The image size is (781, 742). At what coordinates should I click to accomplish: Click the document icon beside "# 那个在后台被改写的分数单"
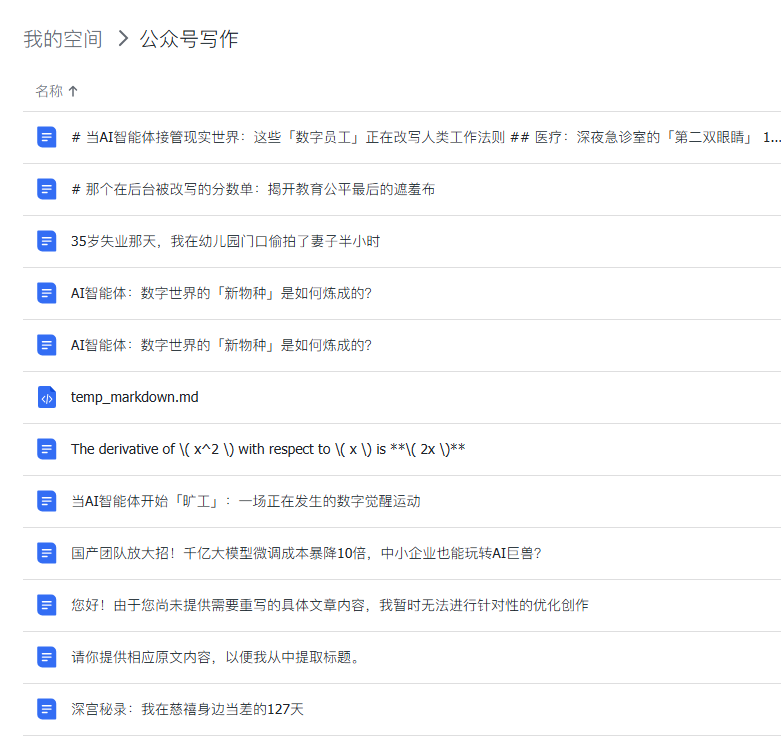[x=47, y=189]
